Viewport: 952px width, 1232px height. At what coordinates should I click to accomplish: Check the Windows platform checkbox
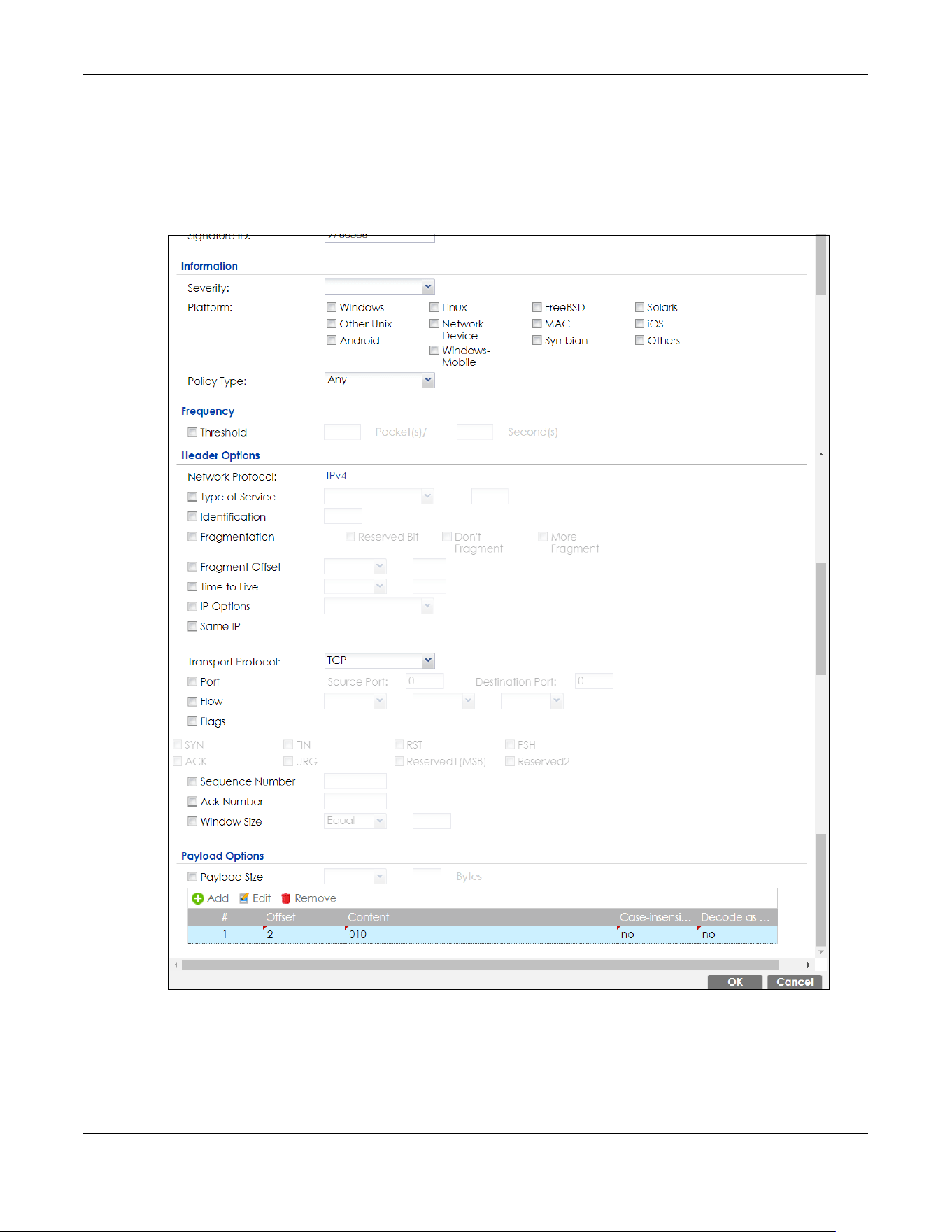332,307
